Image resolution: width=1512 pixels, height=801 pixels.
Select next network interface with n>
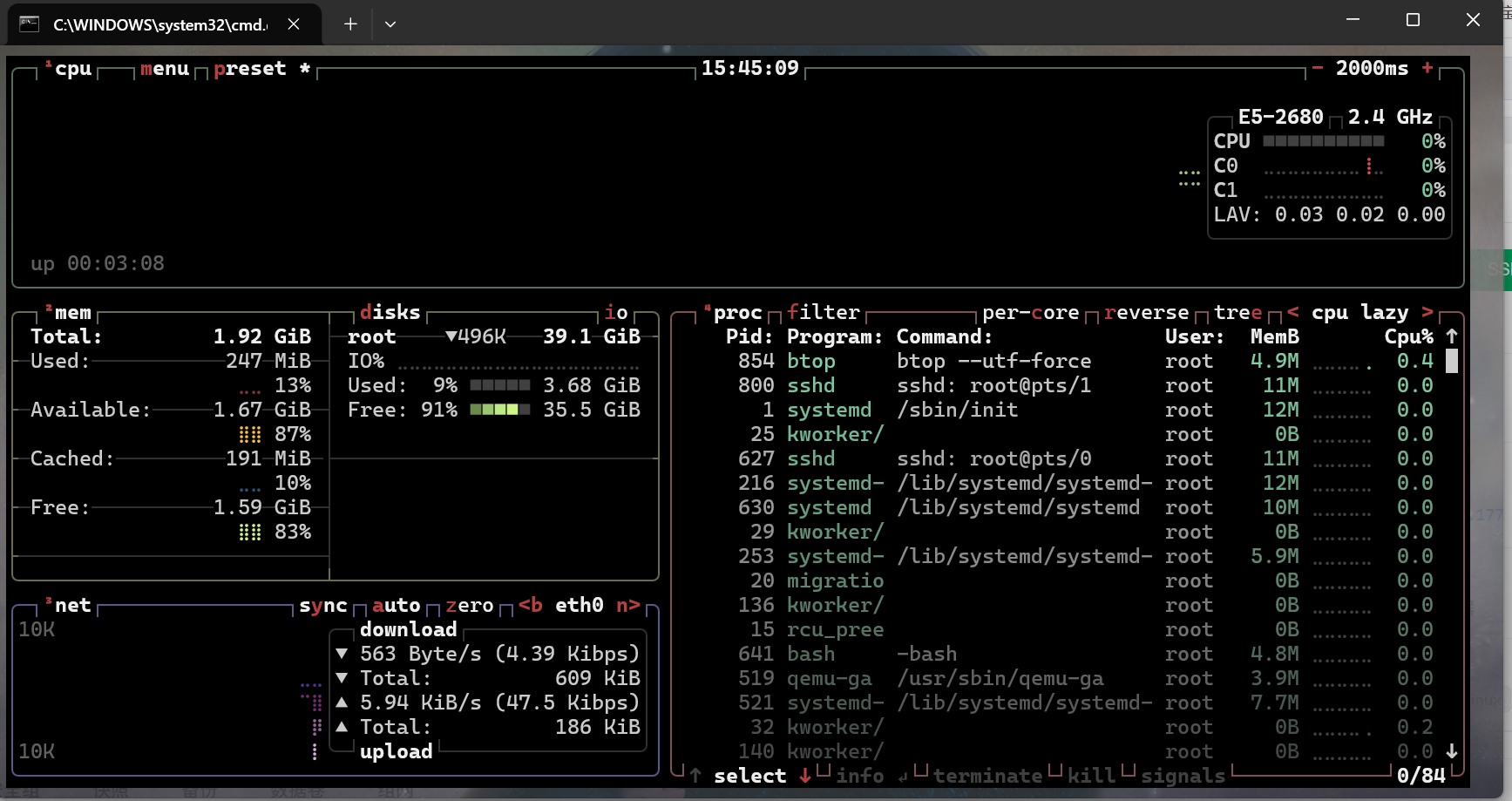(x=628, y=605)
